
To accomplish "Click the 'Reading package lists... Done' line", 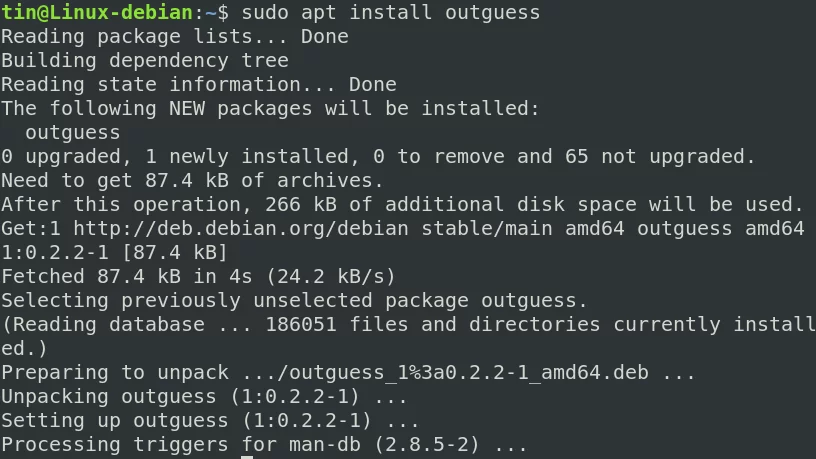I will 175,36.
